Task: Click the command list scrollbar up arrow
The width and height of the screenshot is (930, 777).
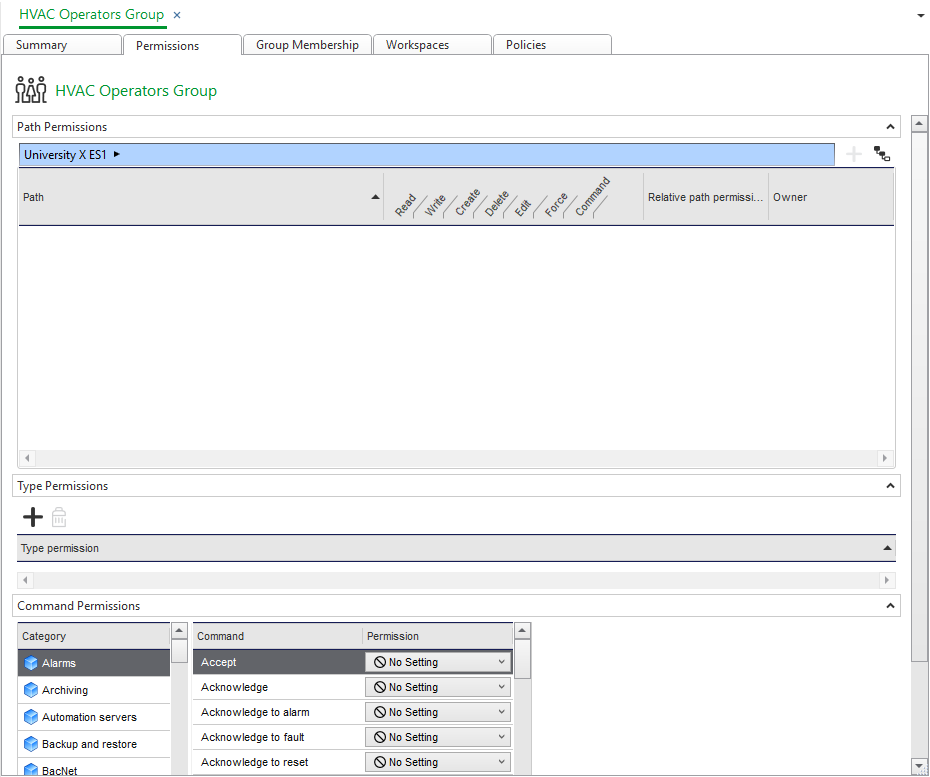Action: tap(522, 630)
